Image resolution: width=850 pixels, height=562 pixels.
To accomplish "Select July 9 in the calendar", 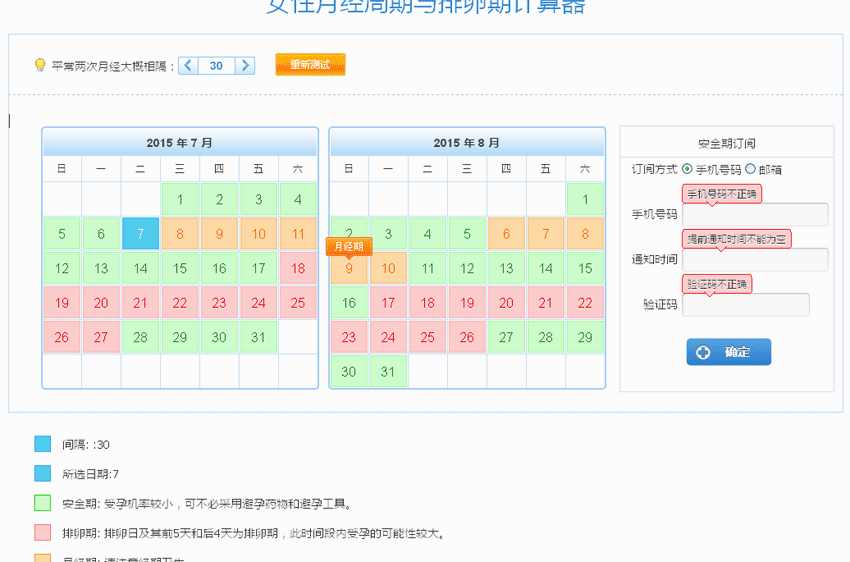I will point(219,234).
